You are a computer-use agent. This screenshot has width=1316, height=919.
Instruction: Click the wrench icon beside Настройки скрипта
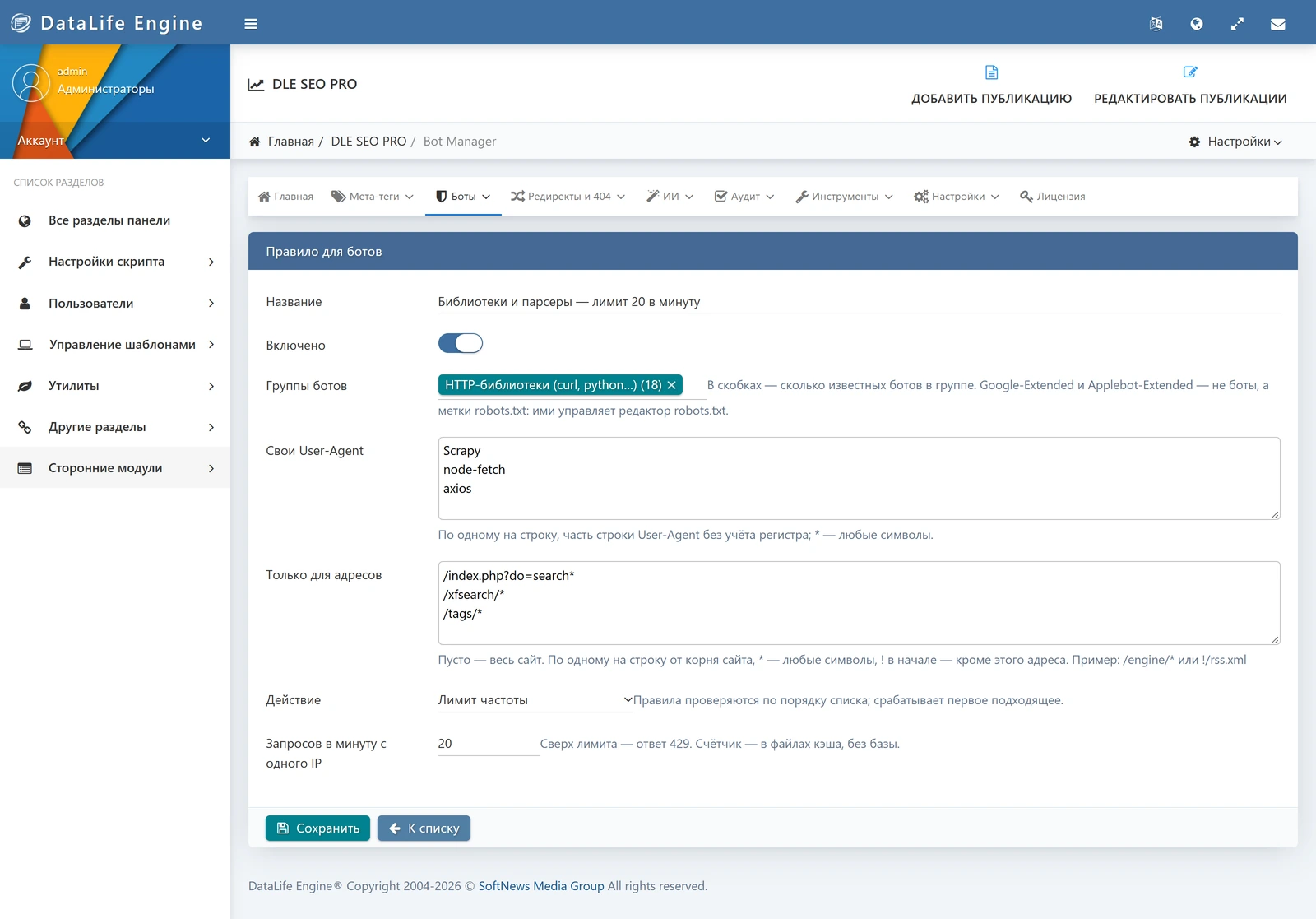pos(25,262)
